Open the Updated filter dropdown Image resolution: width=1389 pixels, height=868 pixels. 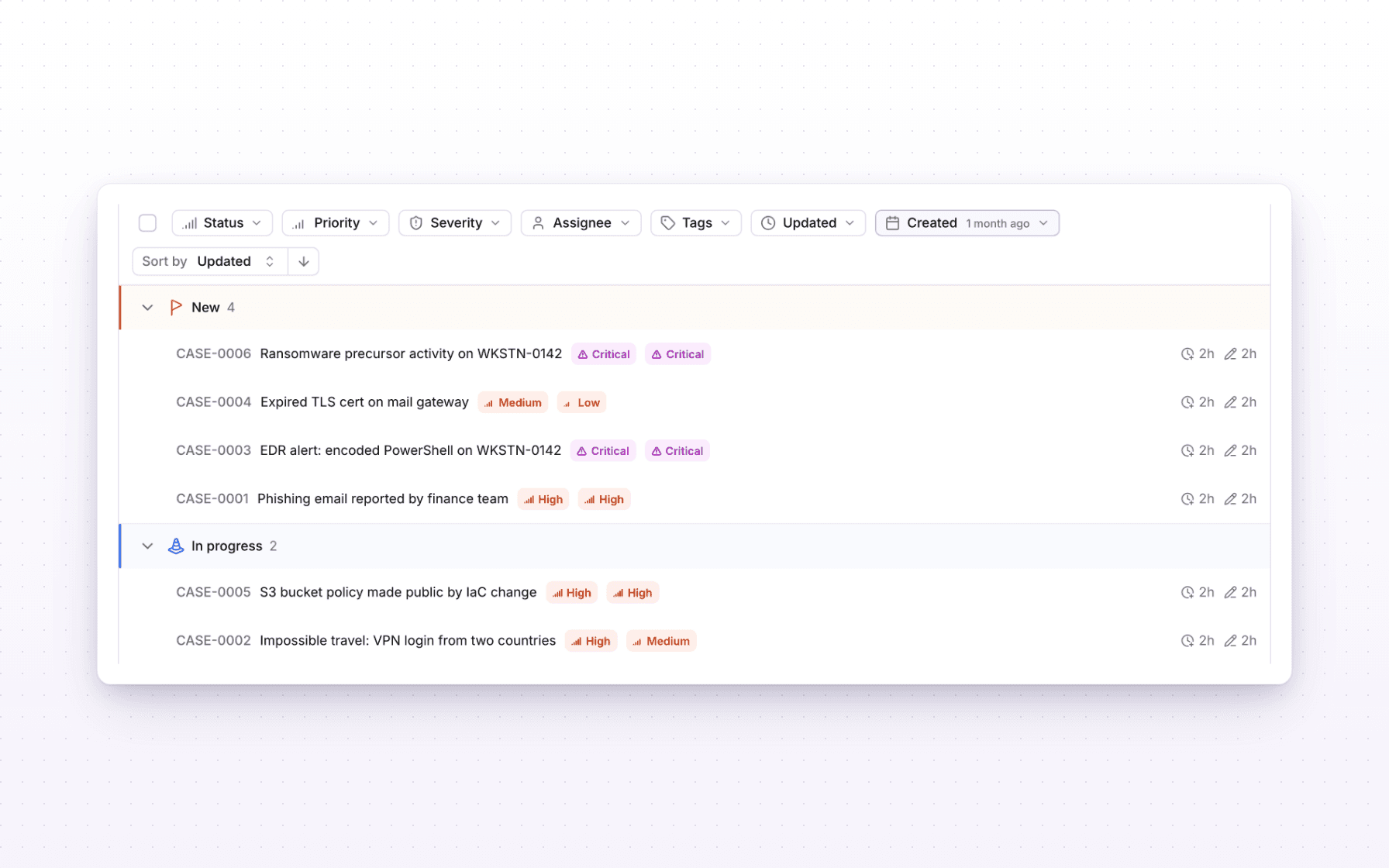pos(808,223)
